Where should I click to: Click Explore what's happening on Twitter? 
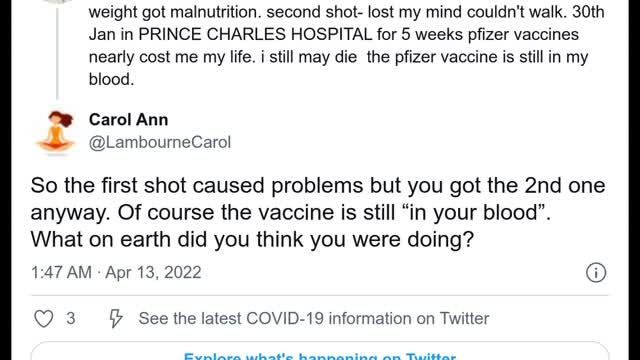[320, 355]
